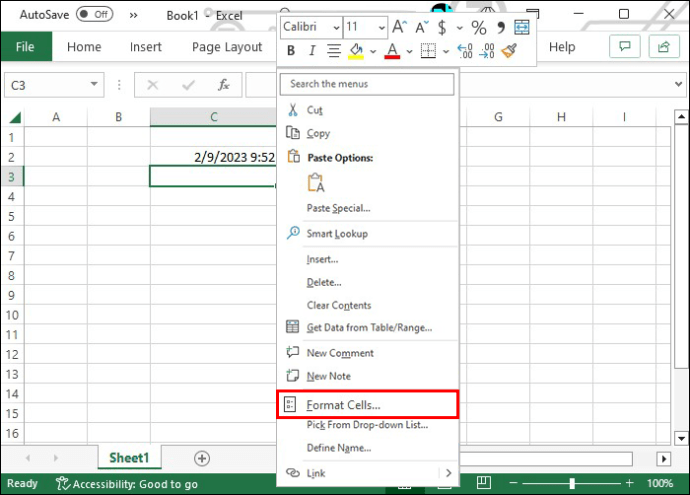Click the Search the menus field
This screenshot has width=690, height=495.
[367, 84]
